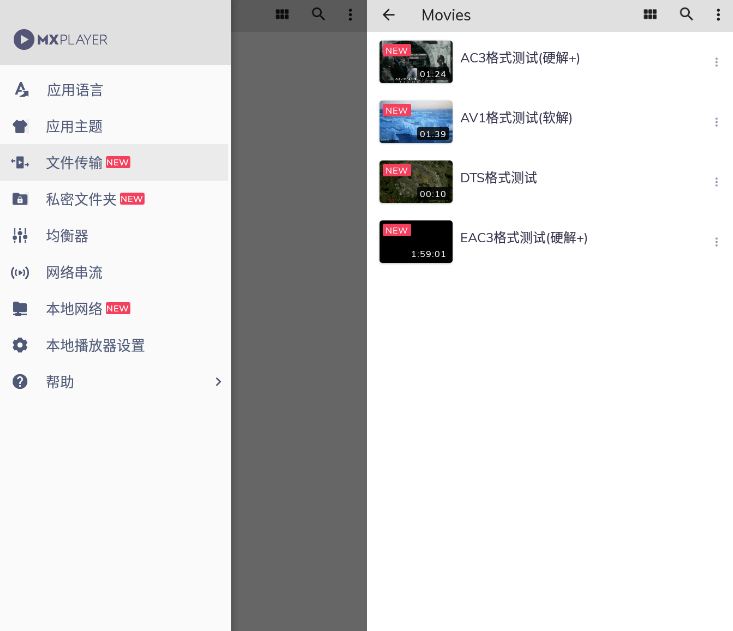Click the 本地网络 computer icon
This screenshot has height=631, width=733.
click(20, 309)
